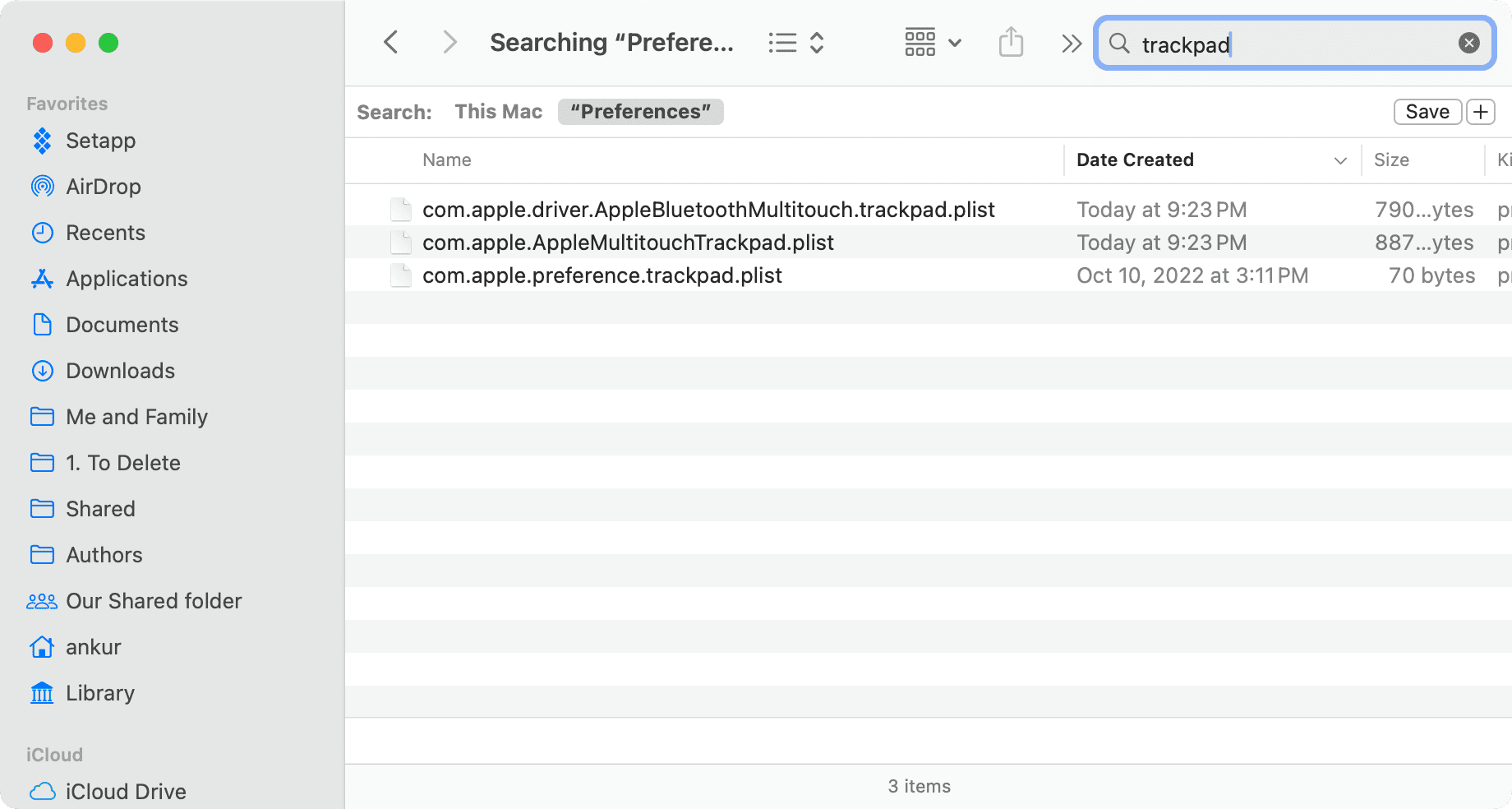Close the Finder window (red button)
Viewport: 1512px width, 809px height.
point(43,43)
